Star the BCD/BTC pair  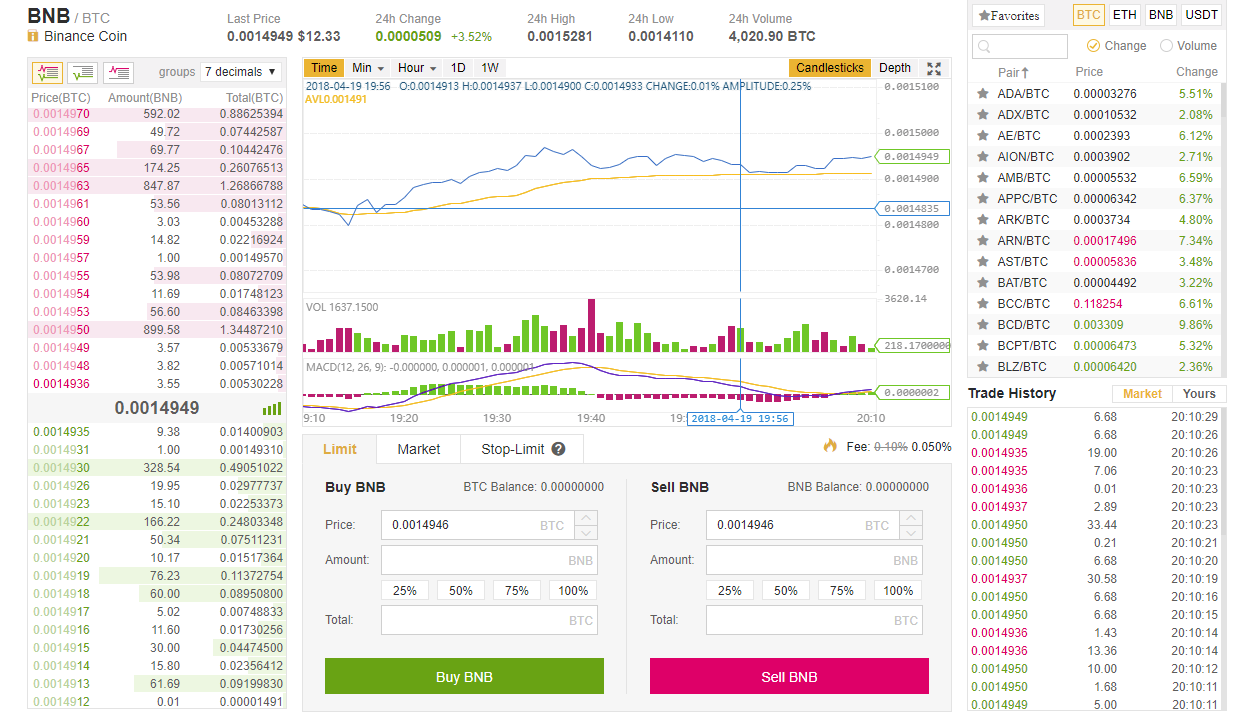(983, 324)
